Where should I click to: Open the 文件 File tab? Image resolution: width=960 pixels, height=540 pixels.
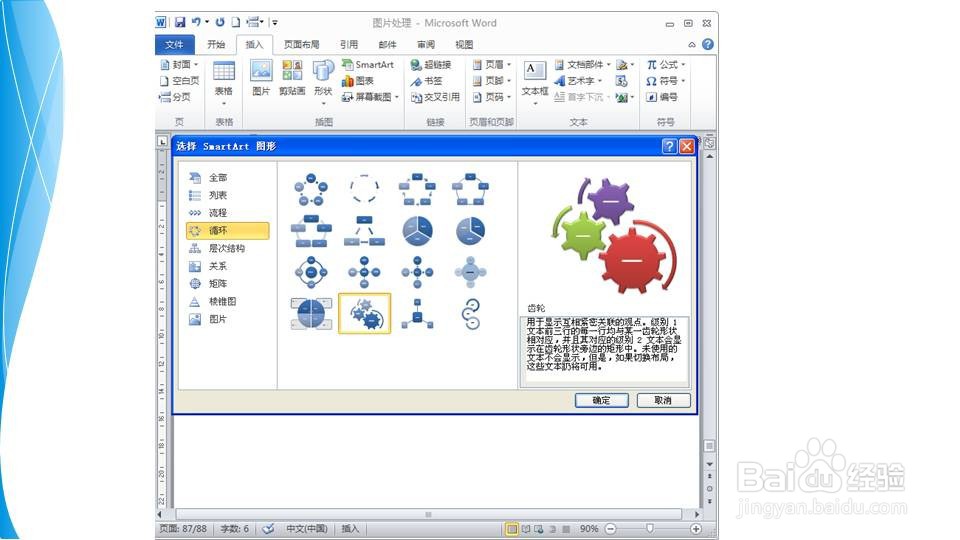(x=174, y=44)
